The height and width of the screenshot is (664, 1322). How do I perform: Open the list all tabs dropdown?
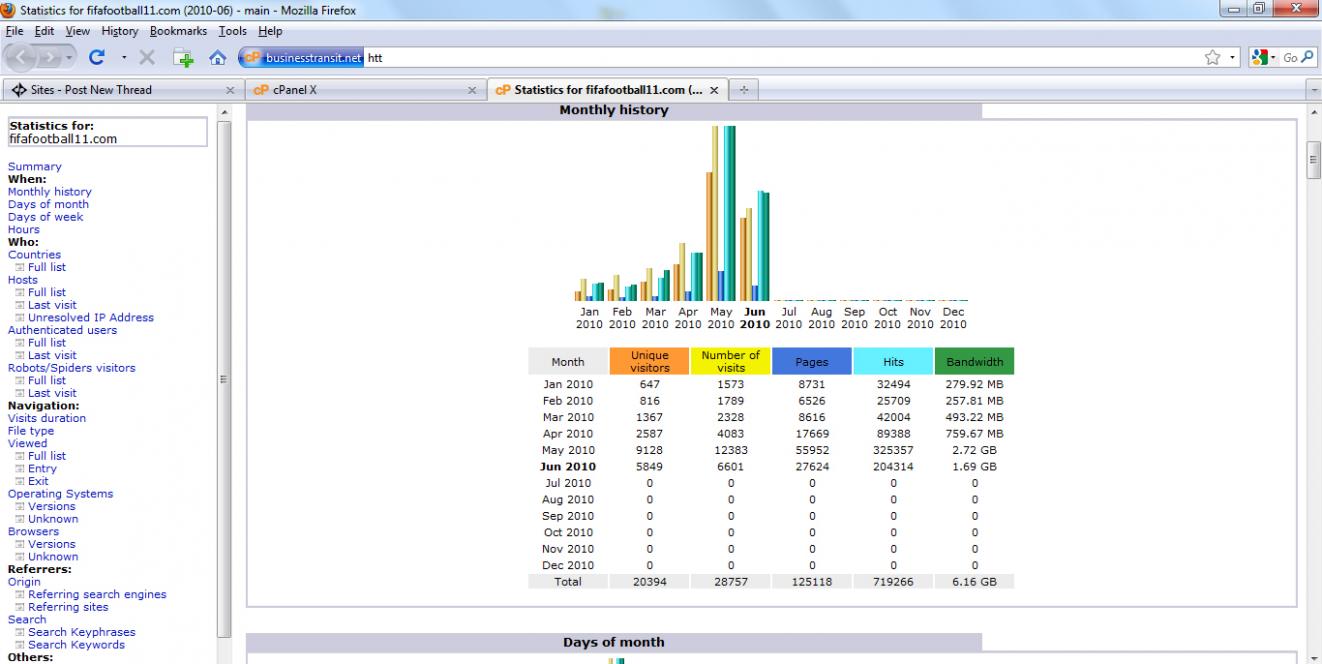(x=1314, y=90)
